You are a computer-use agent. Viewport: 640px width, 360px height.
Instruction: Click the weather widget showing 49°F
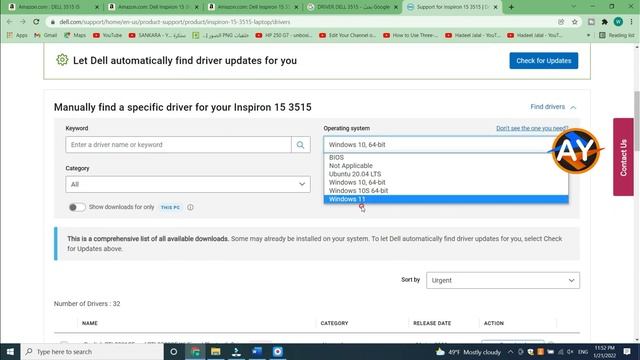tap(468, 351)
